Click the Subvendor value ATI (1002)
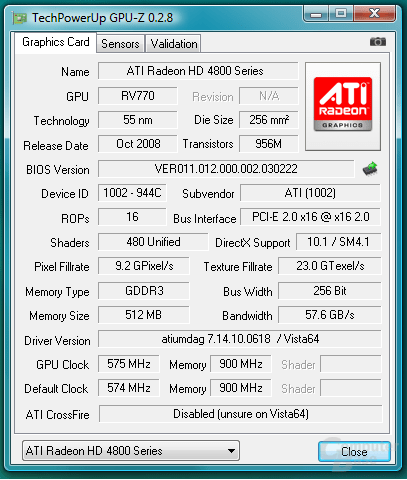This screenshot has width=407, height=480. pyautogui.click(x=310, y=193)
